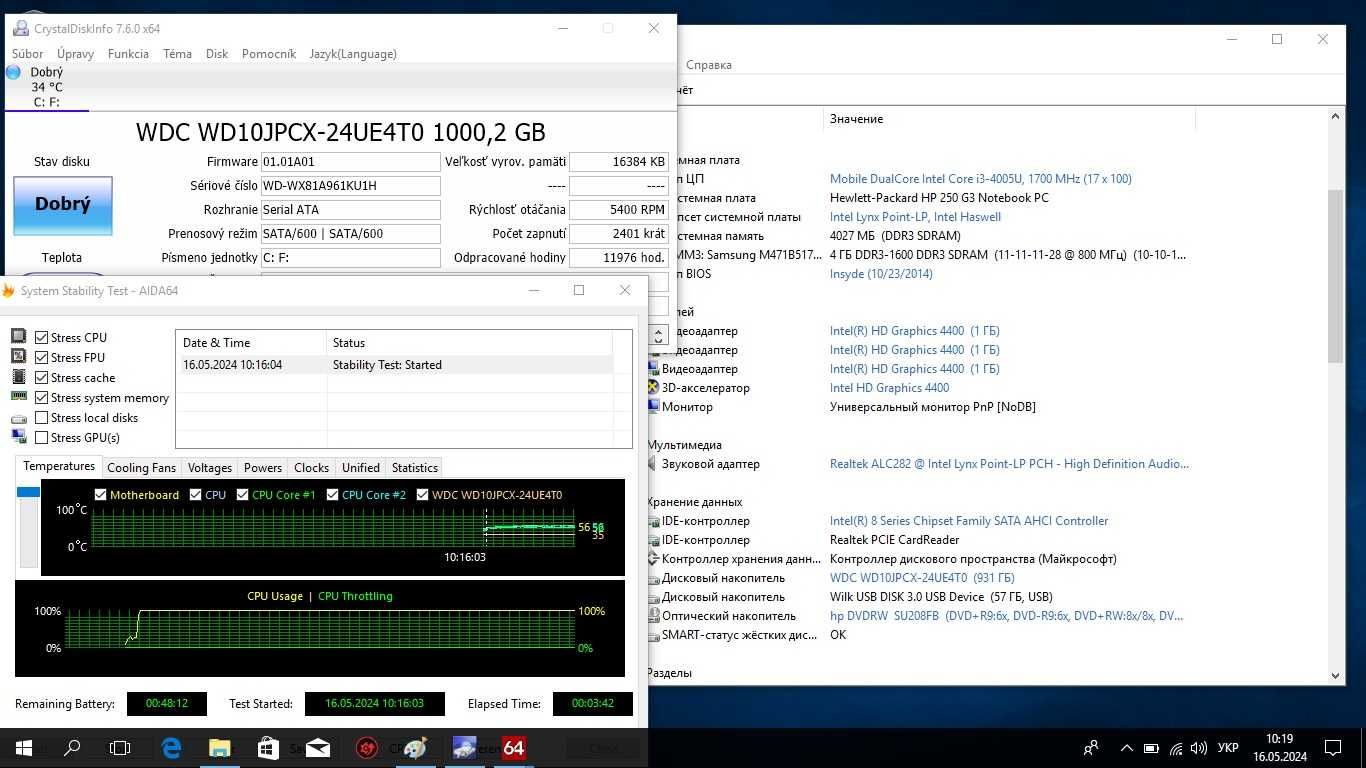Click the Stress cache chip icon
The width and height of the screenshot is (1366, 768).
pyautogui.click(x=19, y=377)
